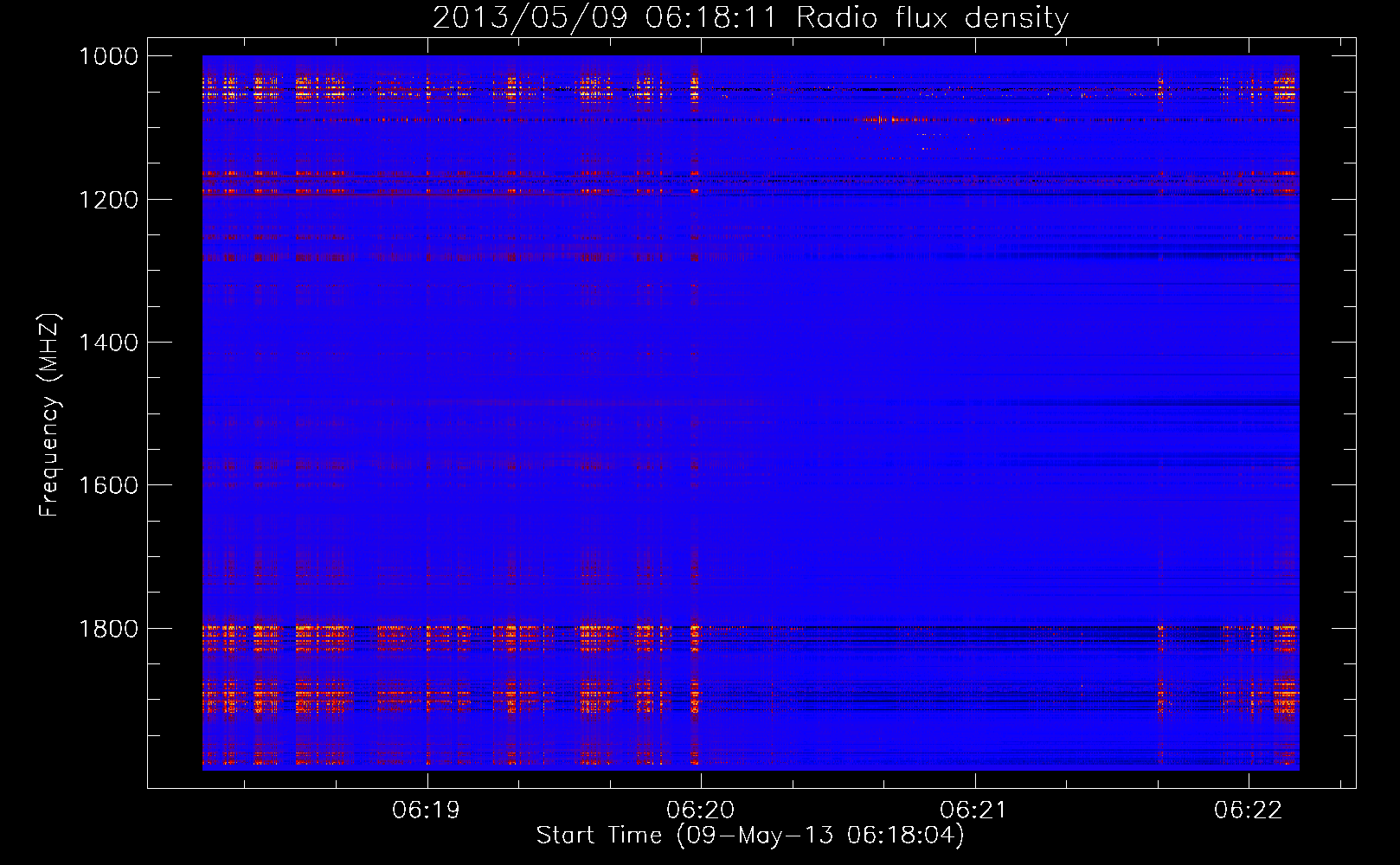Click the 1200 frequency tick label
The height and width of the screenshot is (865, 1400).
(x=108, y=200)
